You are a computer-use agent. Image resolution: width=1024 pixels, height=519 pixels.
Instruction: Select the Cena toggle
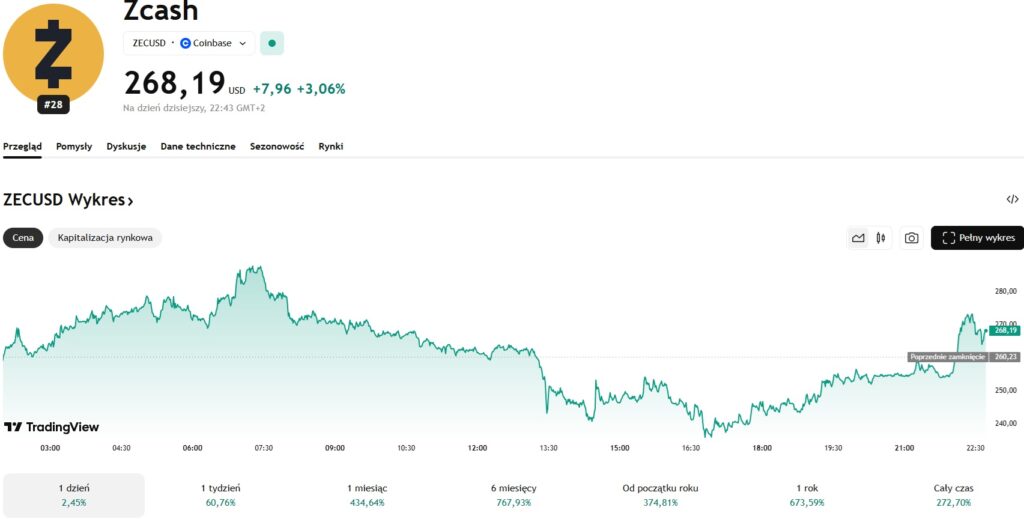(x=23, y=238)
